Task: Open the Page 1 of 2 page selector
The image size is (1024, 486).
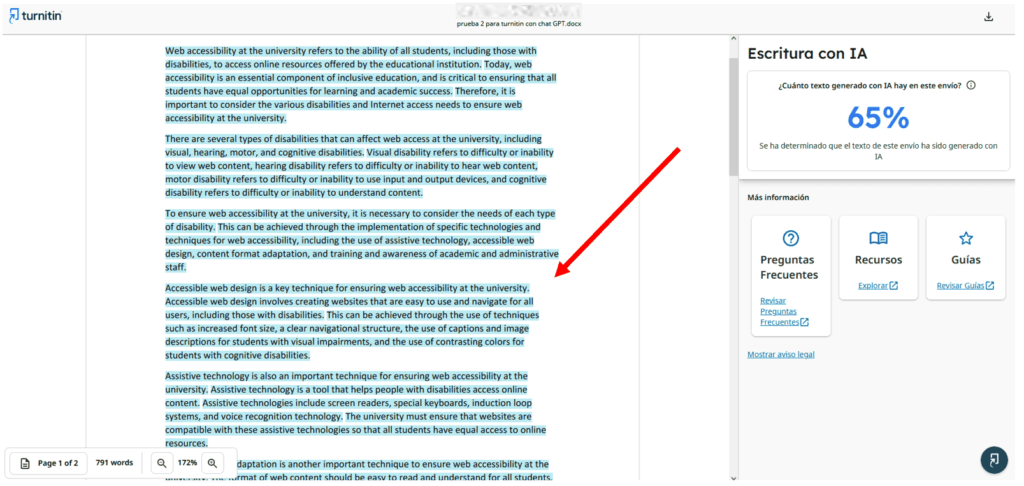Action: click(49, 463)
